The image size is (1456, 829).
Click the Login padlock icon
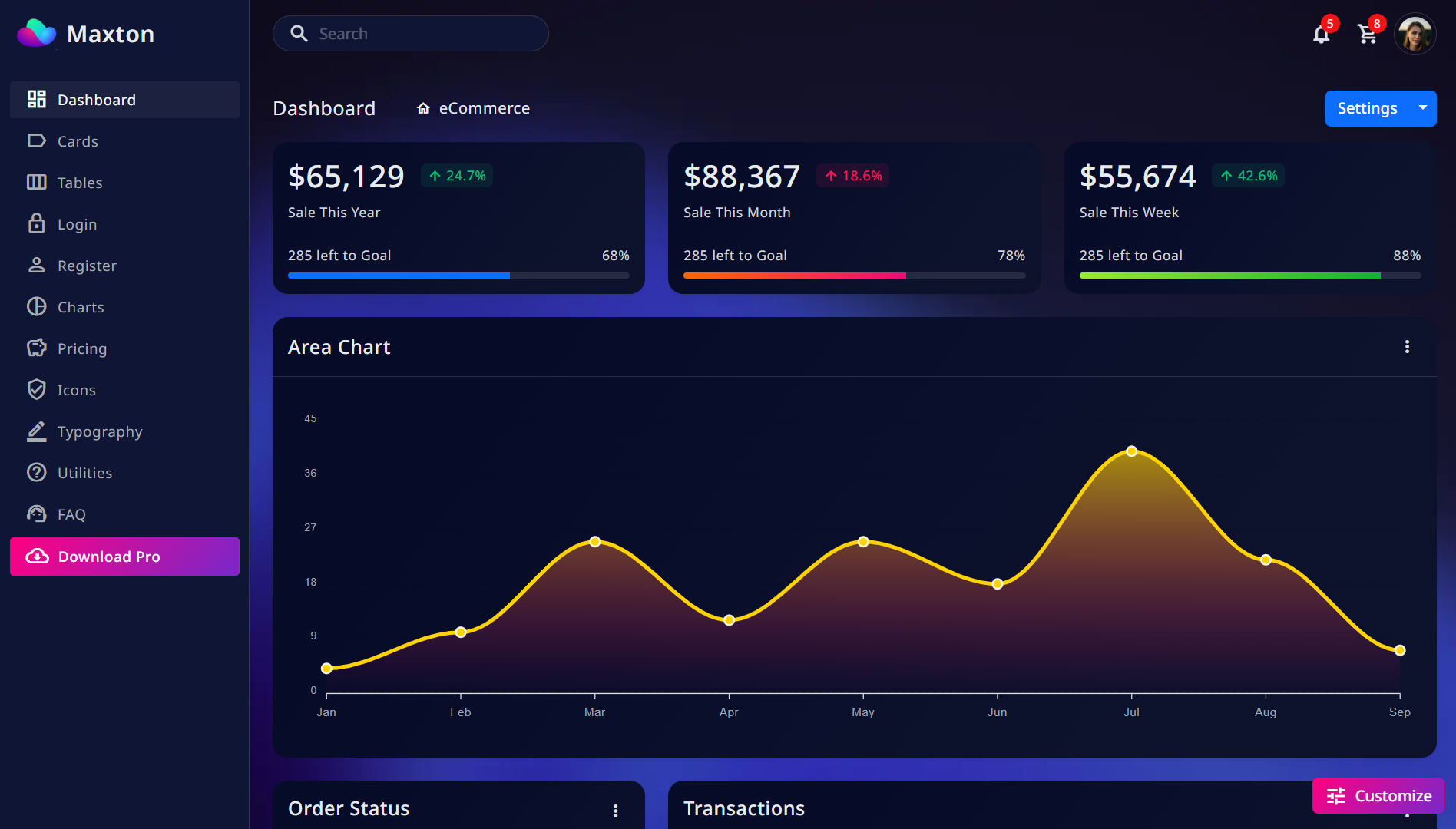36,223
